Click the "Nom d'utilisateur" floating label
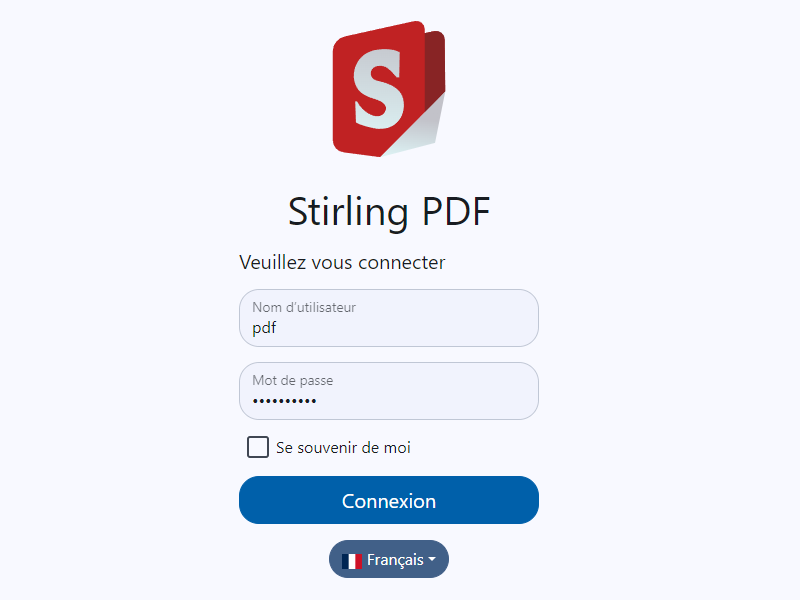 (304, 307)
